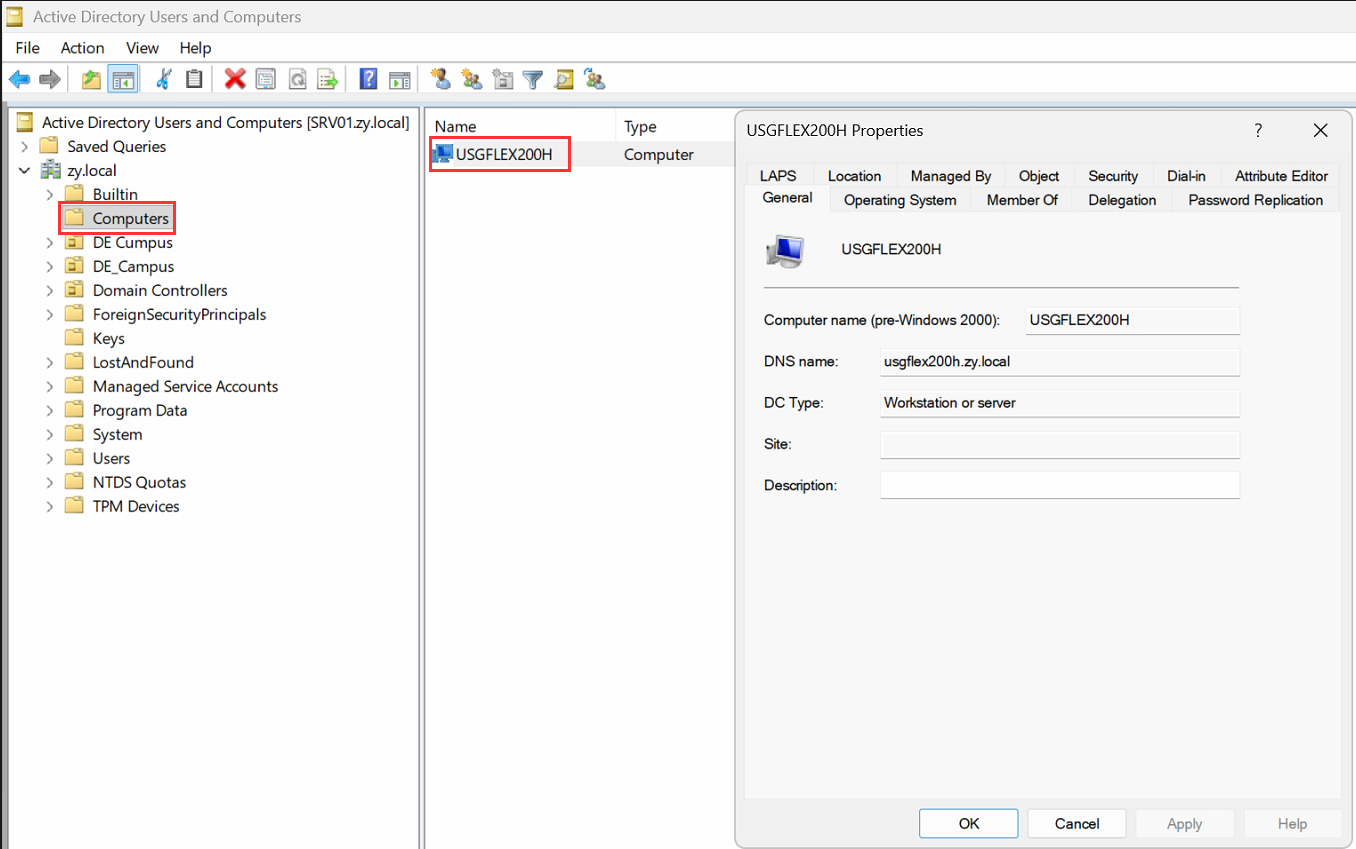The image size is (1356, 849).
Task: Confirm the dialog with OK
Action: pos(968,824)
